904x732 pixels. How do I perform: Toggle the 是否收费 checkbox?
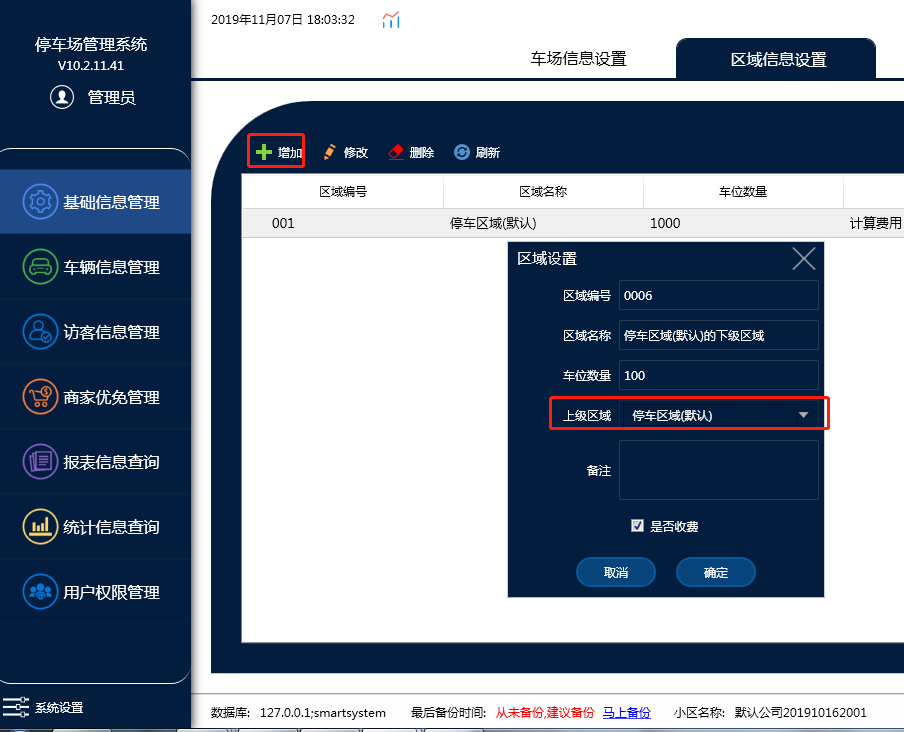637,526
